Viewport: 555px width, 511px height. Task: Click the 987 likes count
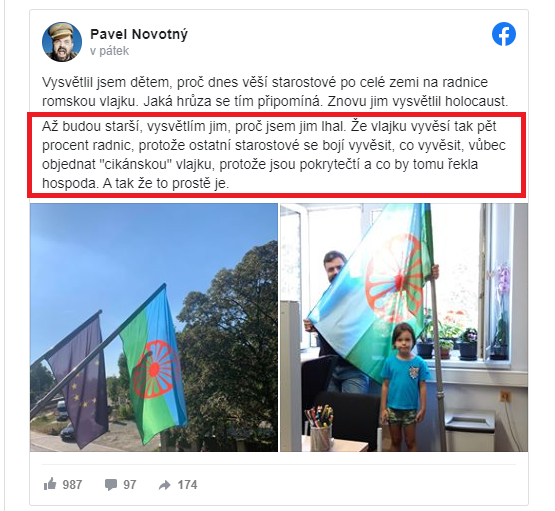(72, 484)
